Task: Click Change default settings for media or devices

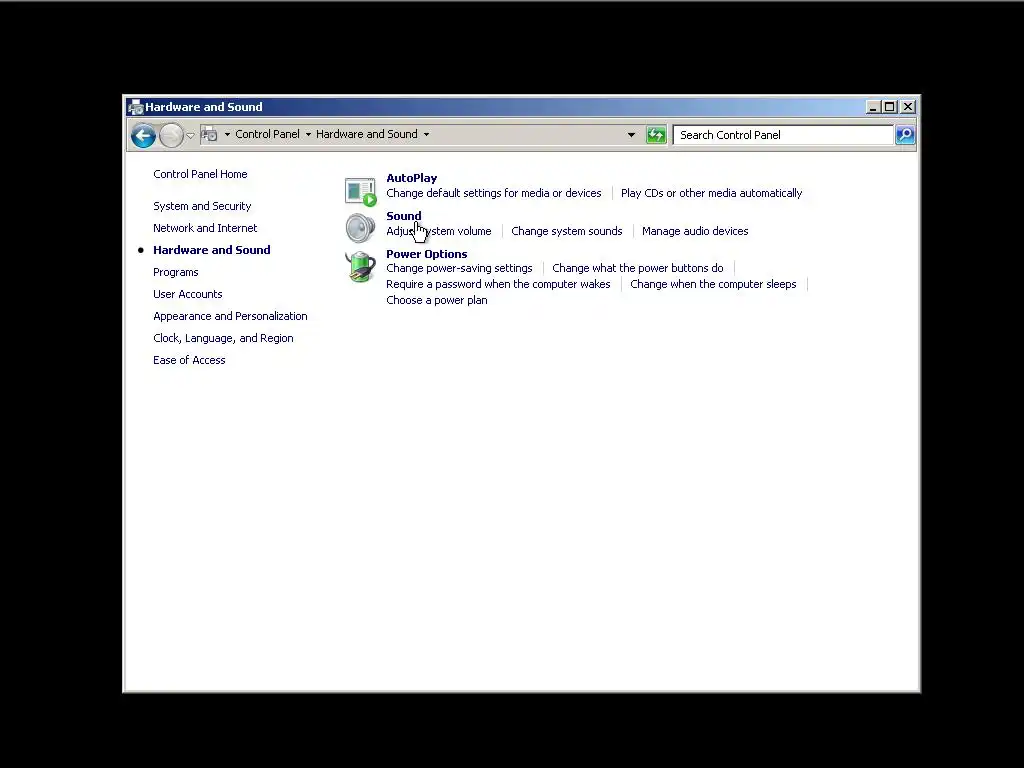Action: pos(494,193)
